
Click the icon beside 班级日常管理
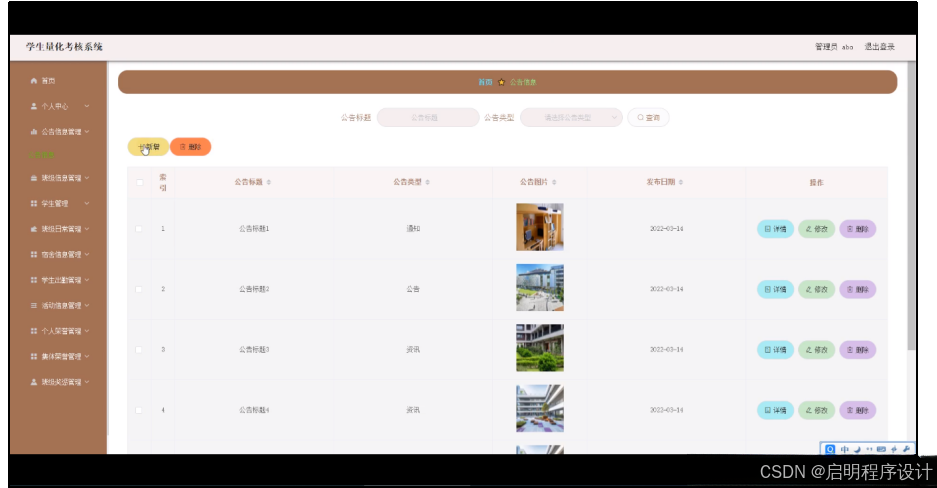coord(34,229)
